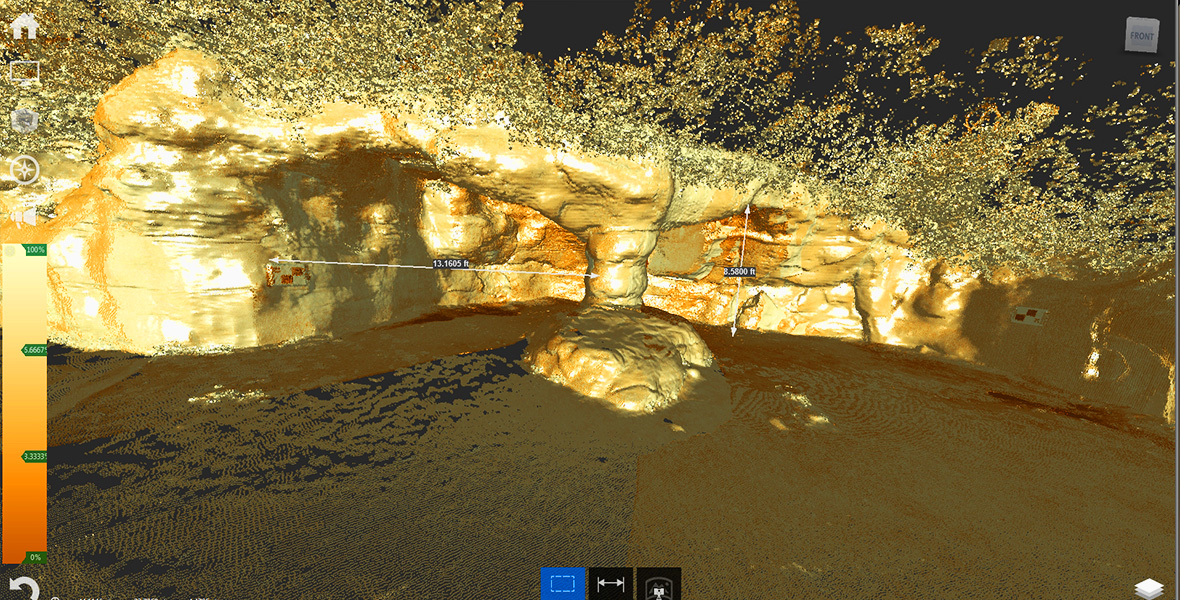This screenshot has width=1180, height=600.
Task: Click the 0% marker on color scale
Action: pyautogui.click(x=35, y=557)
